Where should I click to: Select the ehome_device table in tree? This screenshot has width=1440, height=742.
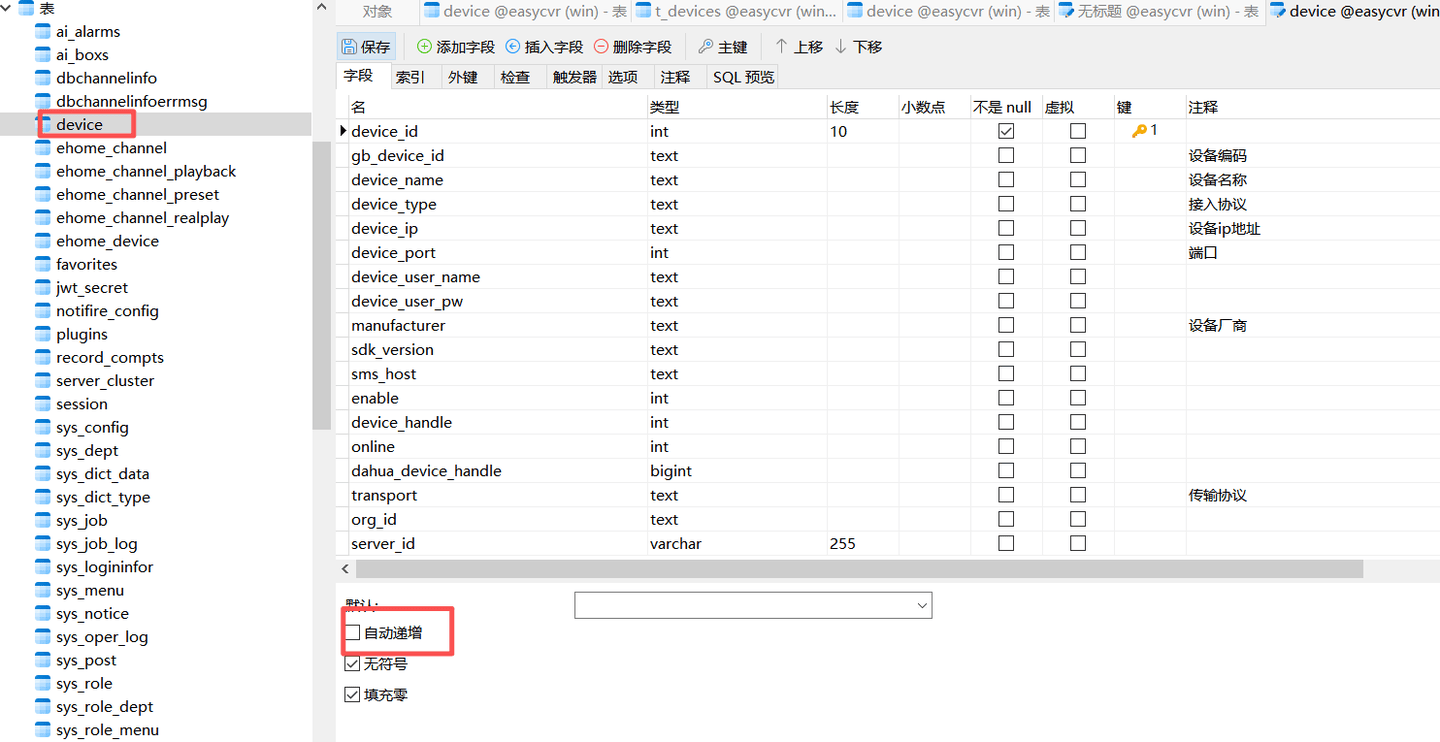pyautogui.click(x=107, y=241)
